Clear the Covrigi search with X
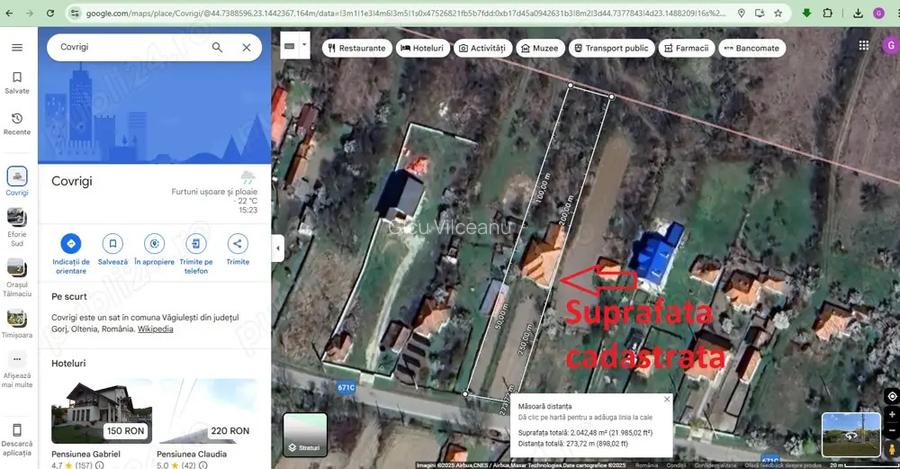Screen dimensions: 900x469 click(x=246, y=48)
